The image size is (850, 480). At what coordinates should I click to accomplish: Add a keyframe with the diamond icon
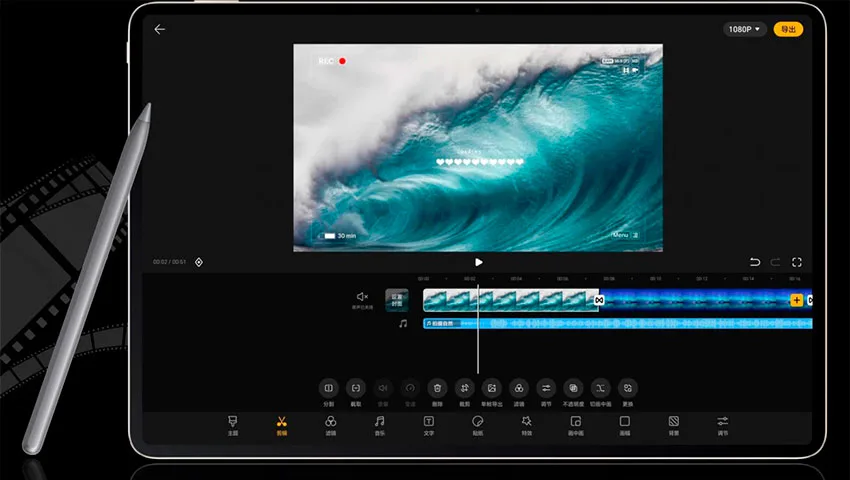click(199, 262)
